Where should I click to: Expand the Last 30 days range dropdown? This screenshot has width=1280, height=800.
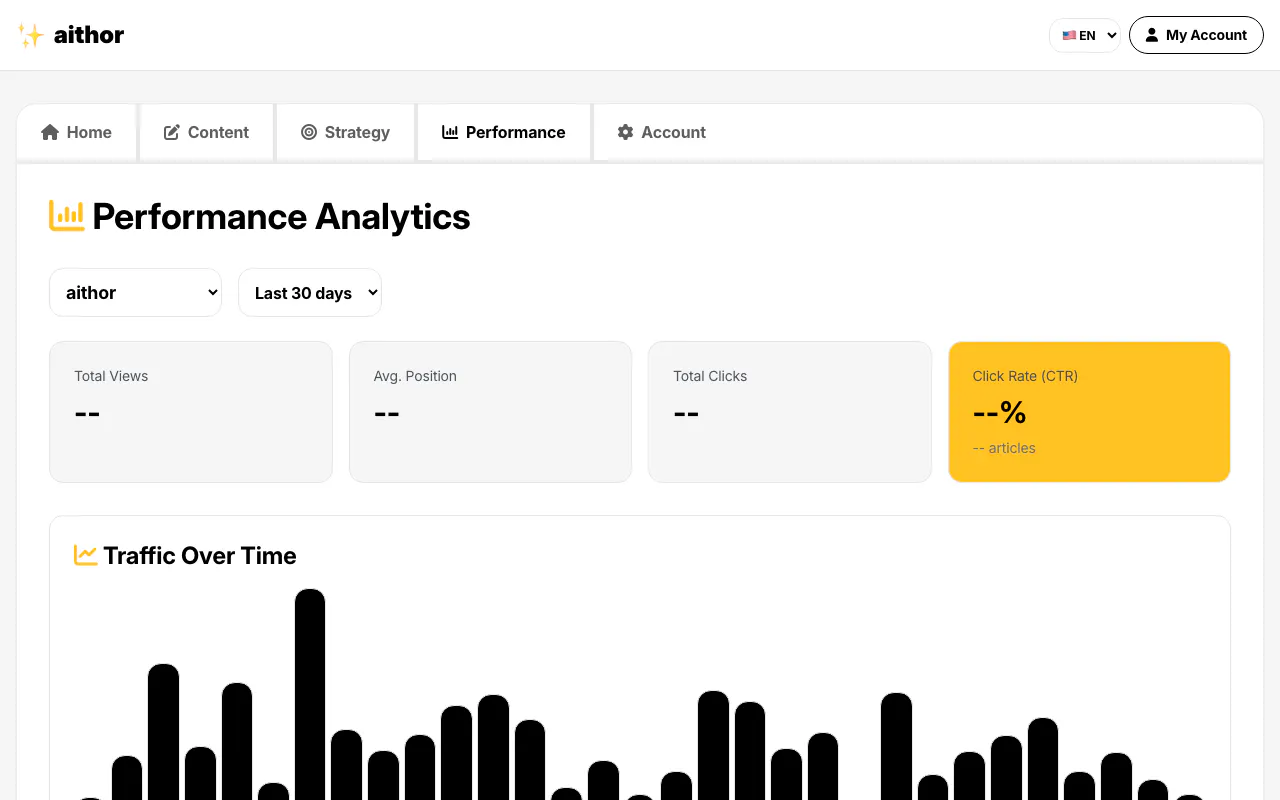pyautogui.click(x=310, y=292)
